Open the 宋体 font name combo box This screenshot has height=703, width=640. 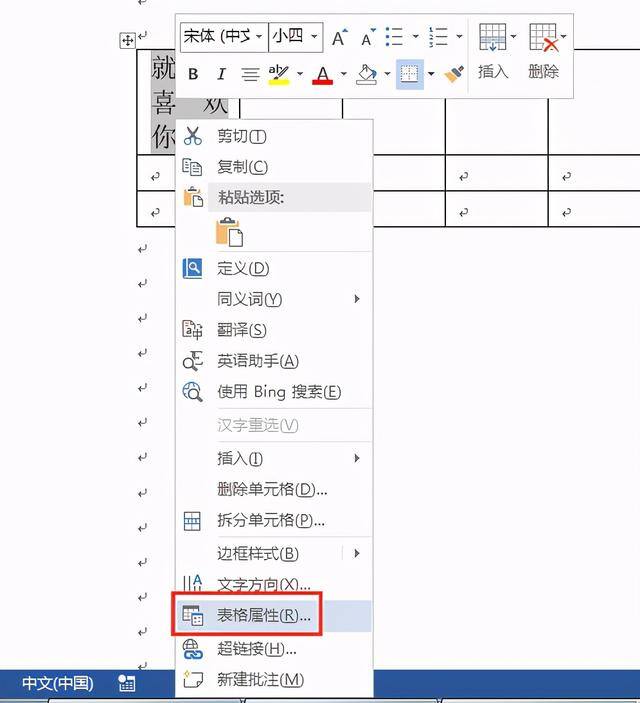tap(224, 37)
